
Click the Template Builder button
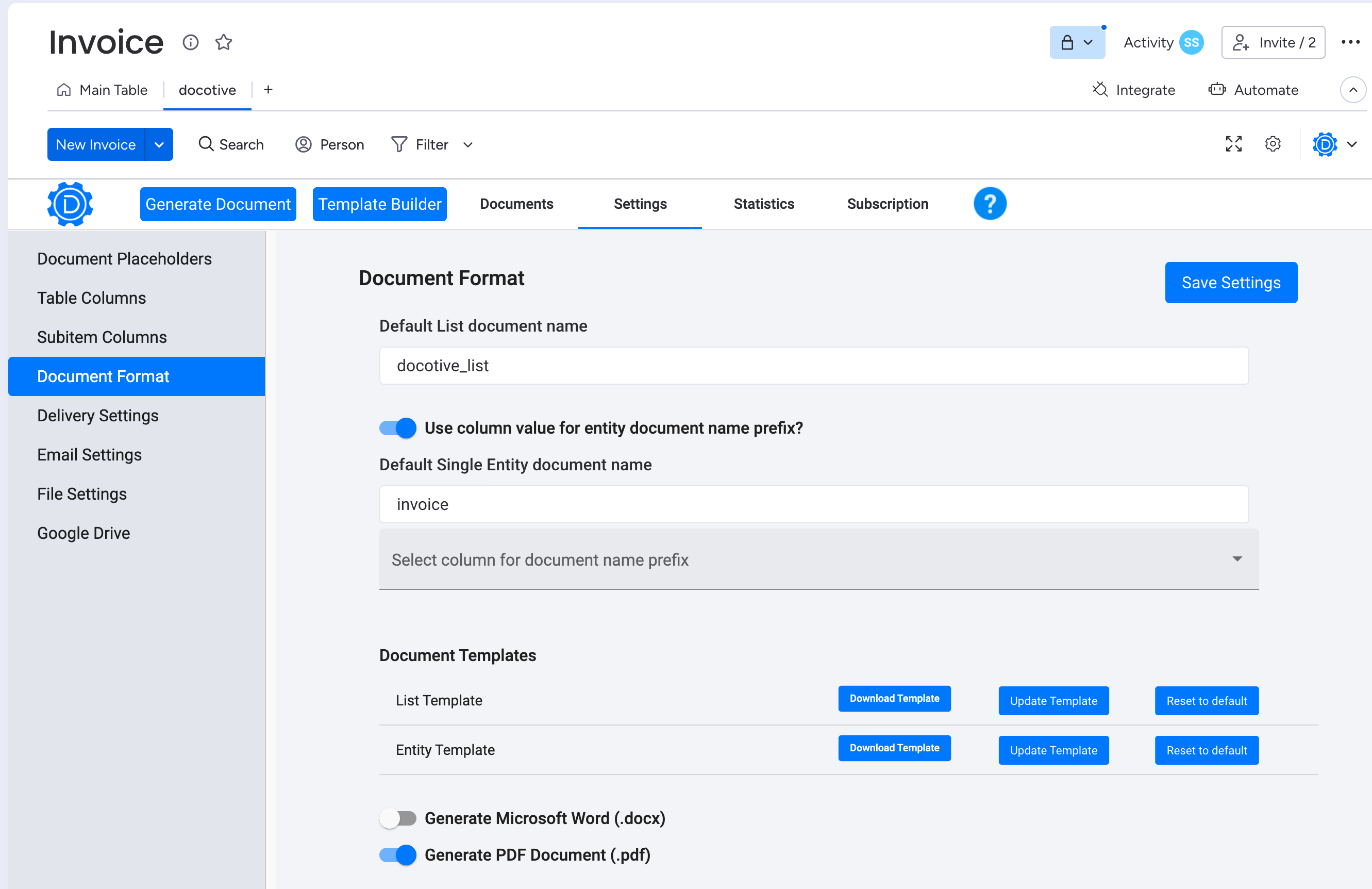click(x=379, y=204)
